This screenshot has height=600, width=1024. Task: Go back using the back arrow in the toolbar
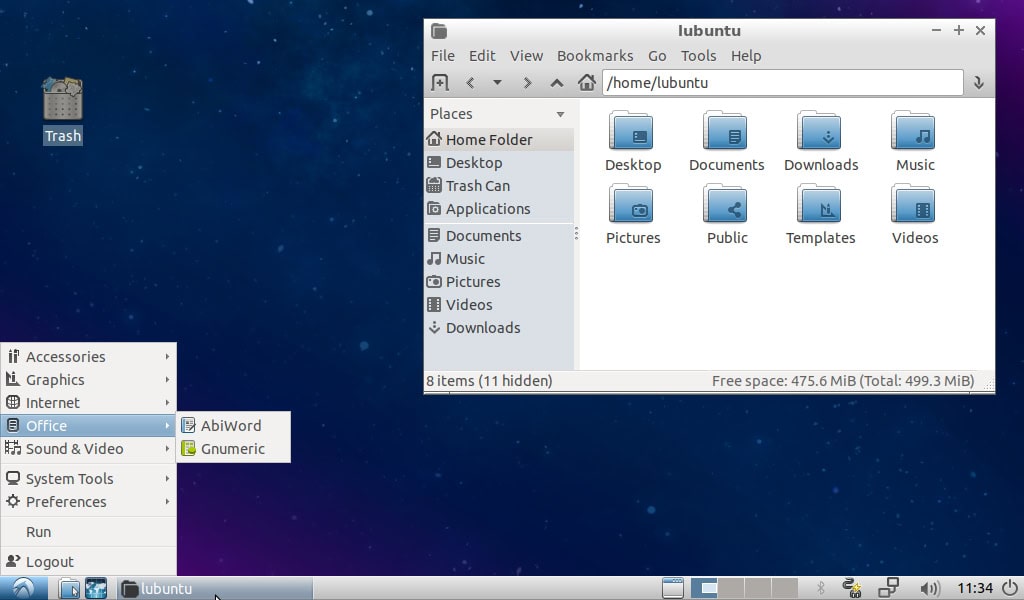[469, 83]
